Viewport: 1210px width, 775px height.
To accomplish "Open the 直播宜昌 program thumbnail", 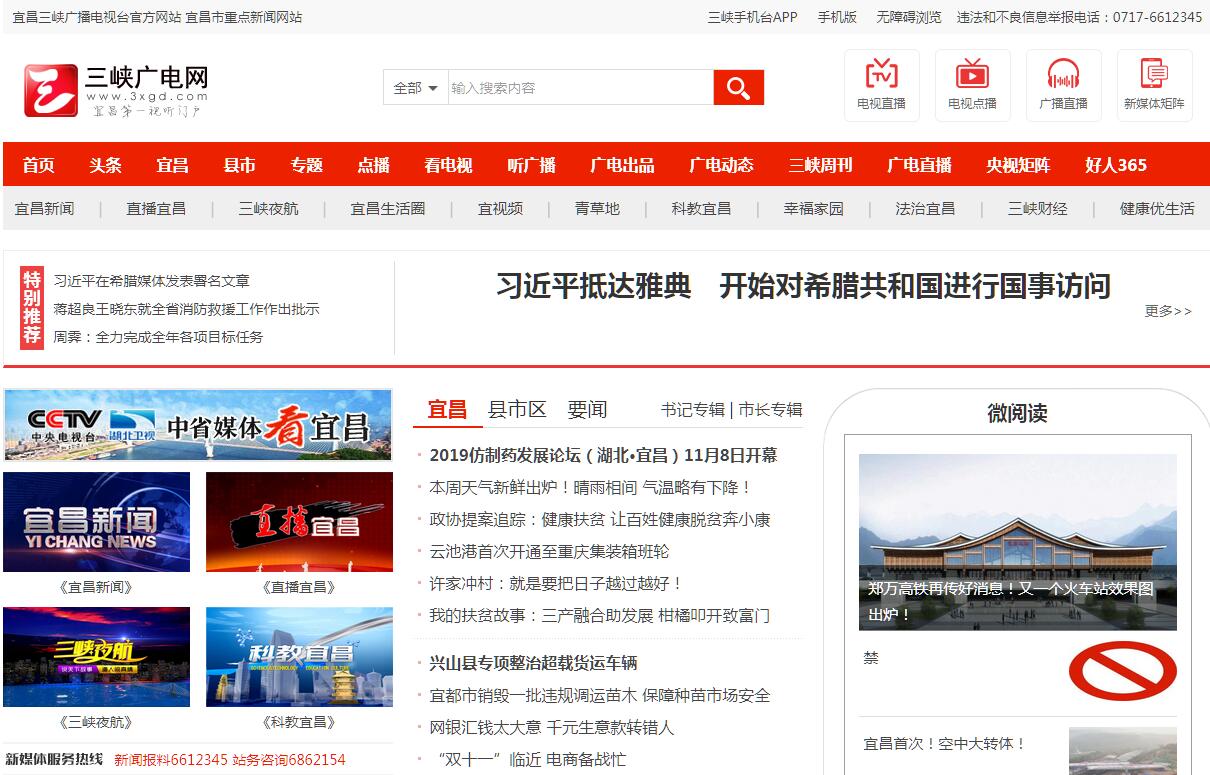I will click(x=299, y=522).
